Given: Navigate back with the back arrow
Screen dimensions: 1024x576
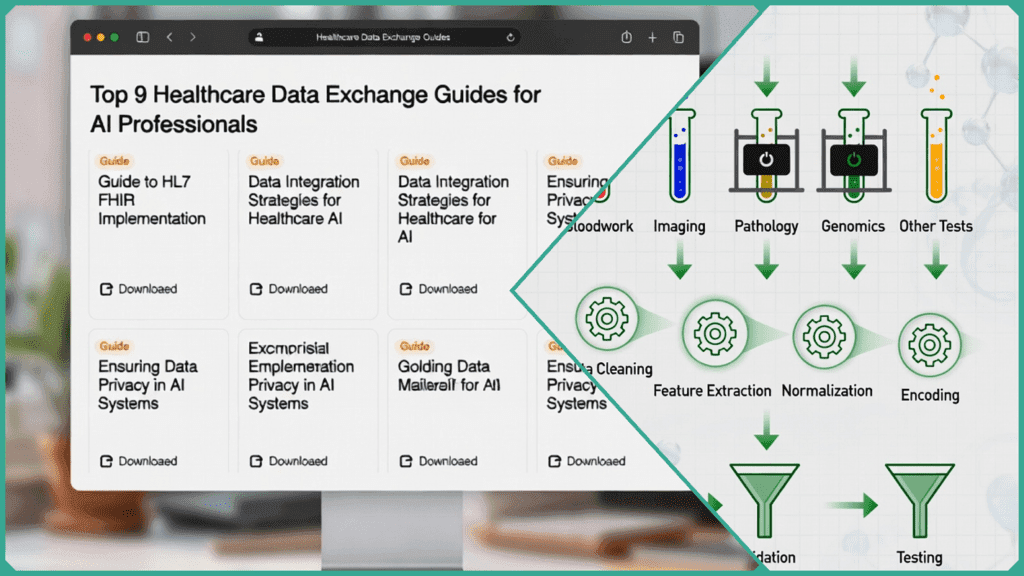Looking at the screenshot, I should (168, 37).
